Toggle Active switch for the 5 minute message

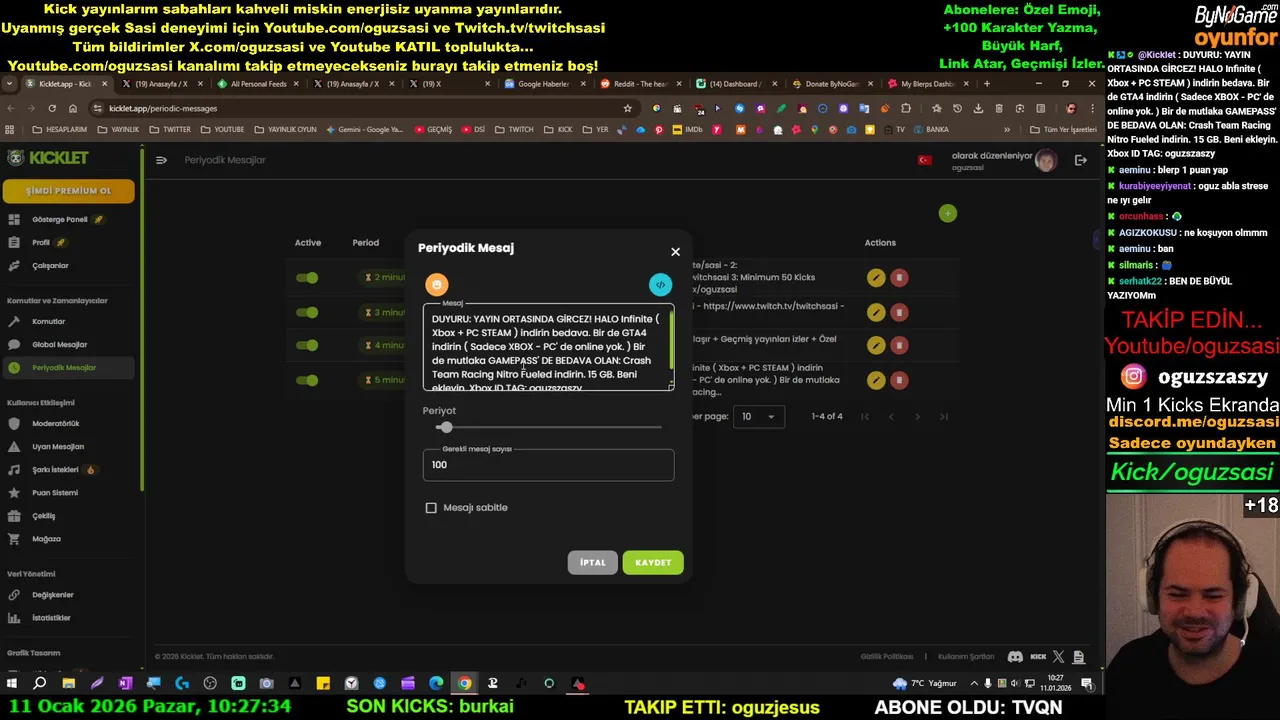[307, 379]
